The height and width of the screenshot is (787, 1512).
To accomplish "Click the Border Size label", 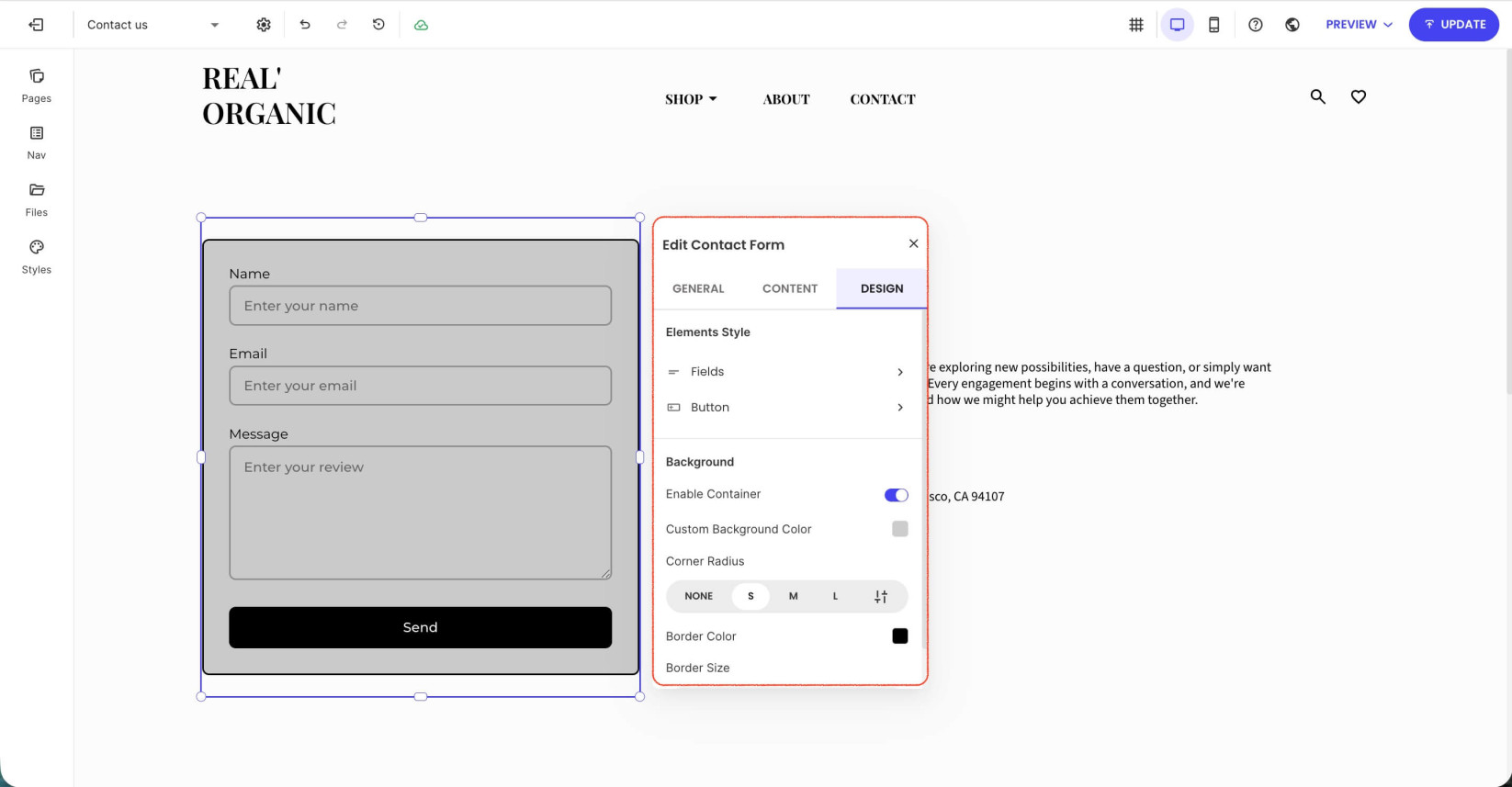I will click(698, 668).
